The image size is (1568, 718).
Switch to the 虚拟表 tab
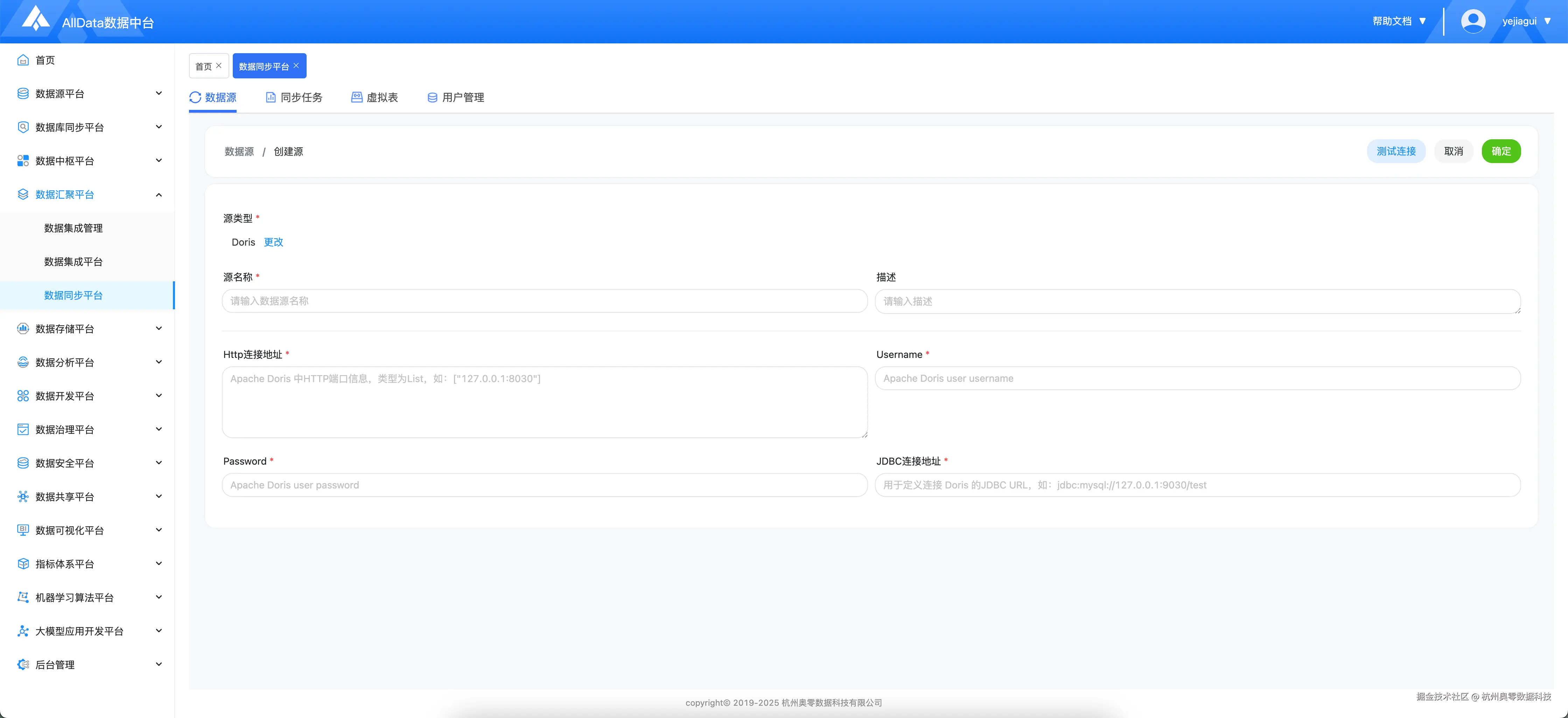[375, 97]
